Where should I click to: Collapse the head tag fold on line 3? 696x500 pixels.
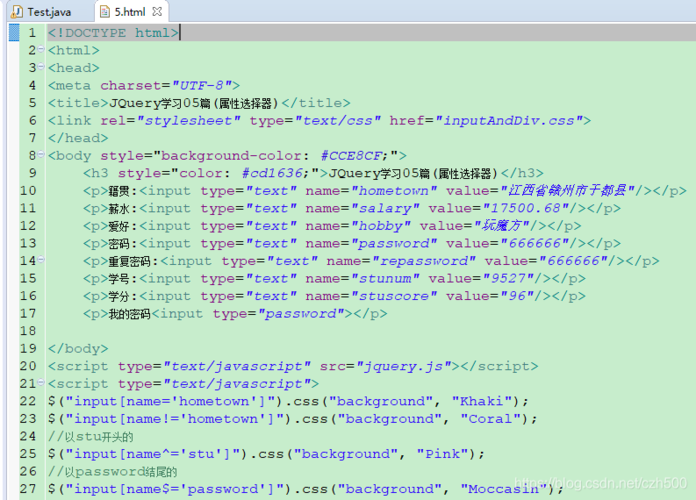coord(41,67)
